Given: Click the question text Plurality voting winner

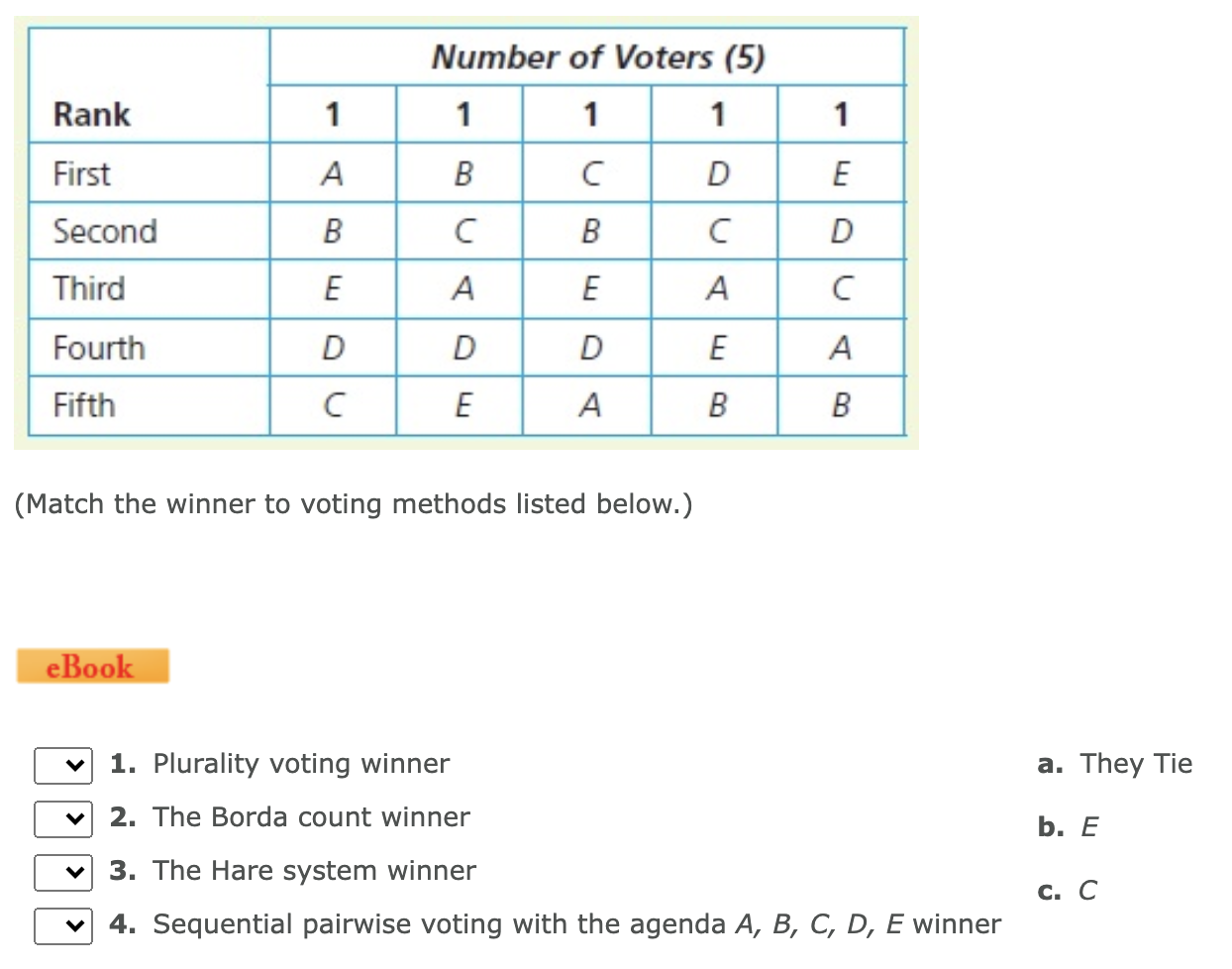Looking at the screenshot, I should [x=299, y=763].
